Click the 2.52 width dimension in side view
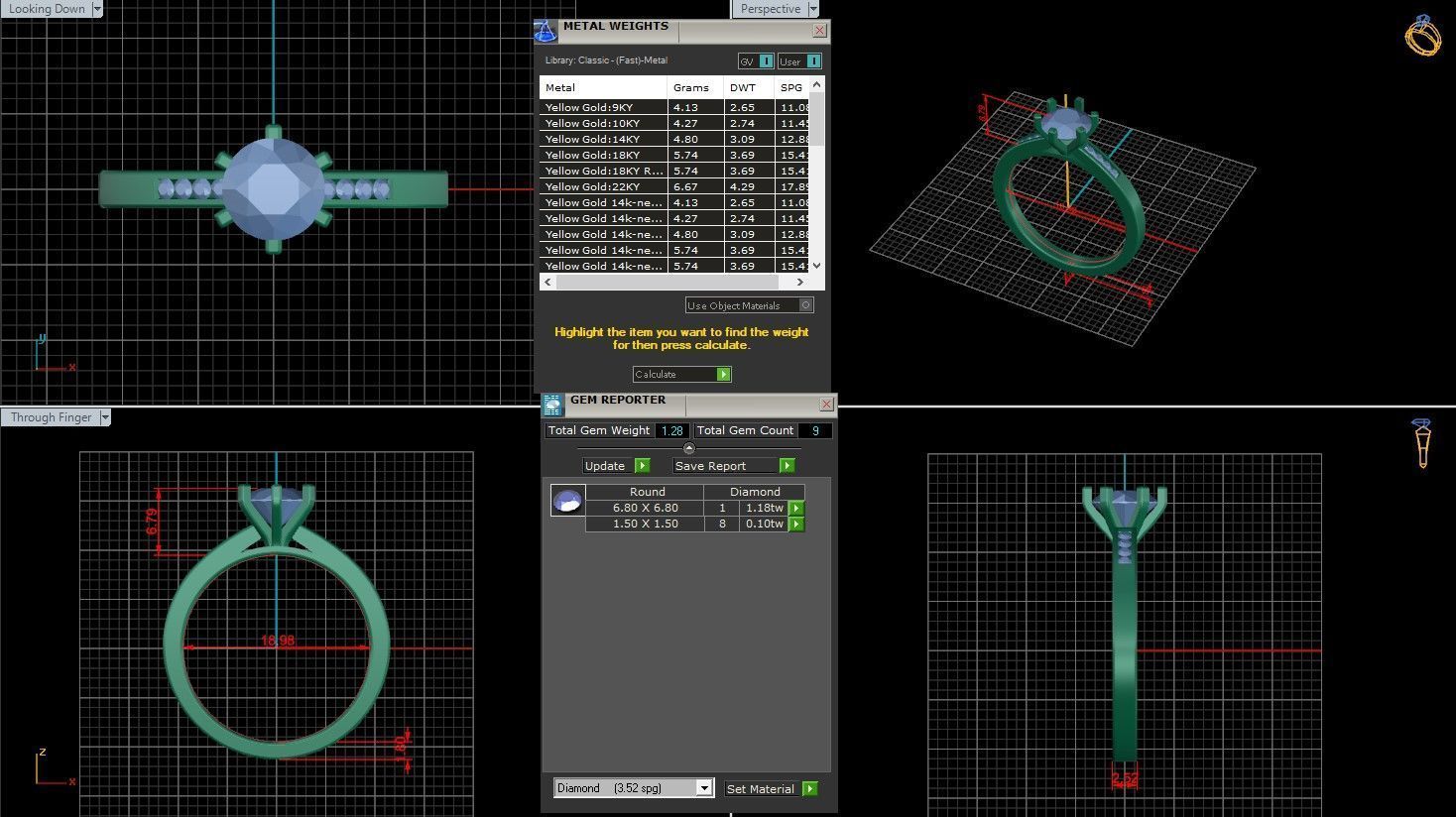Screen dimensions: 1456x817 pyautogui.click(x=1125, y=779)
